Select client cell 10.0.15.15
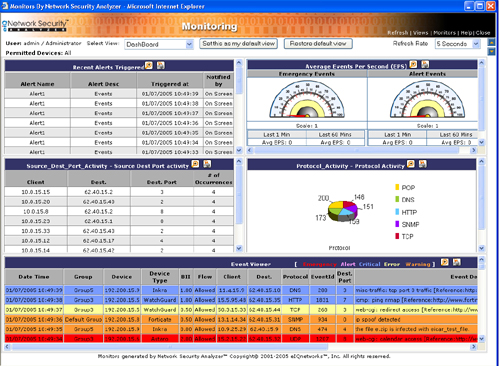Viewport: 500px width, 366px height. [36, 192]
